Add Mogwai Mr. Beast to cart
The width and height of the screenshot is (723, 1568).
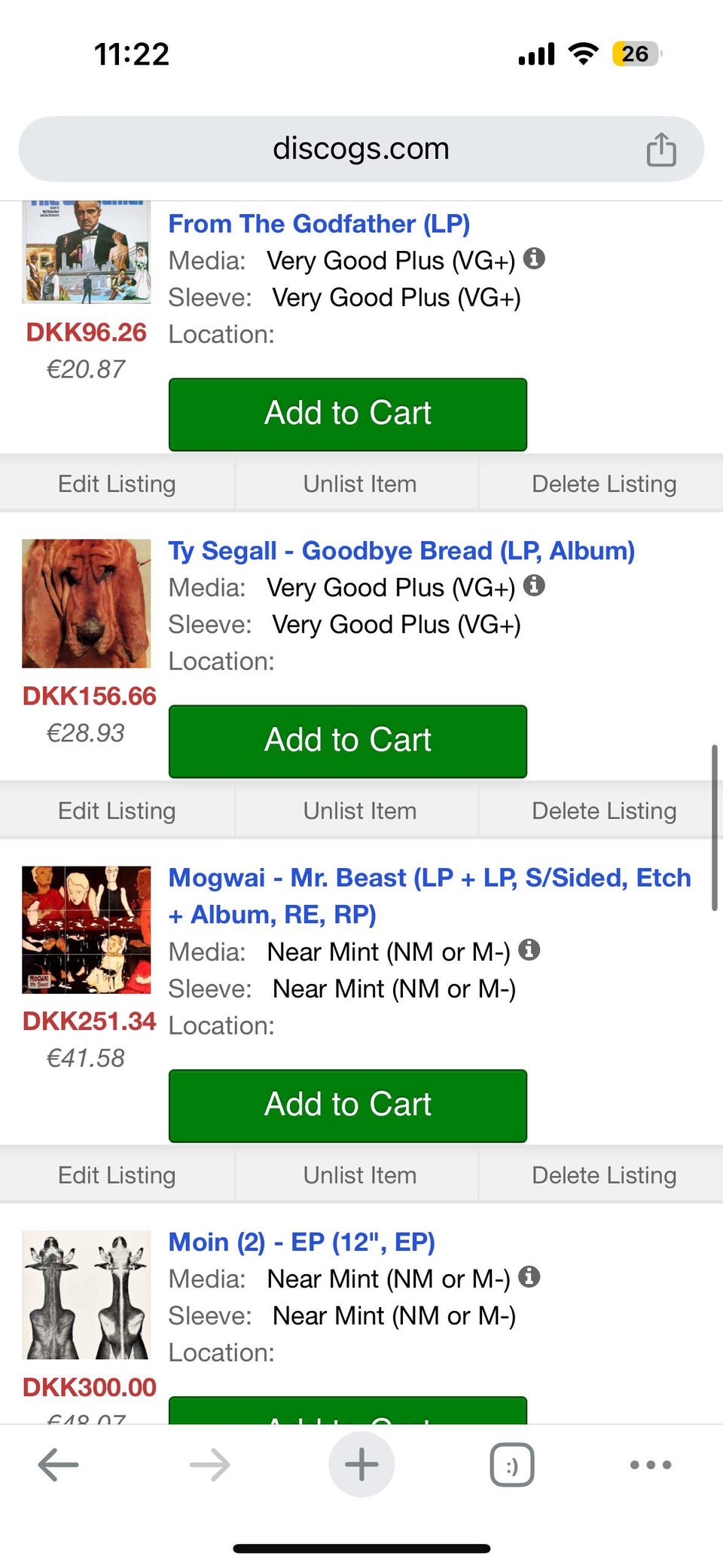click(x=348, y=1105)
